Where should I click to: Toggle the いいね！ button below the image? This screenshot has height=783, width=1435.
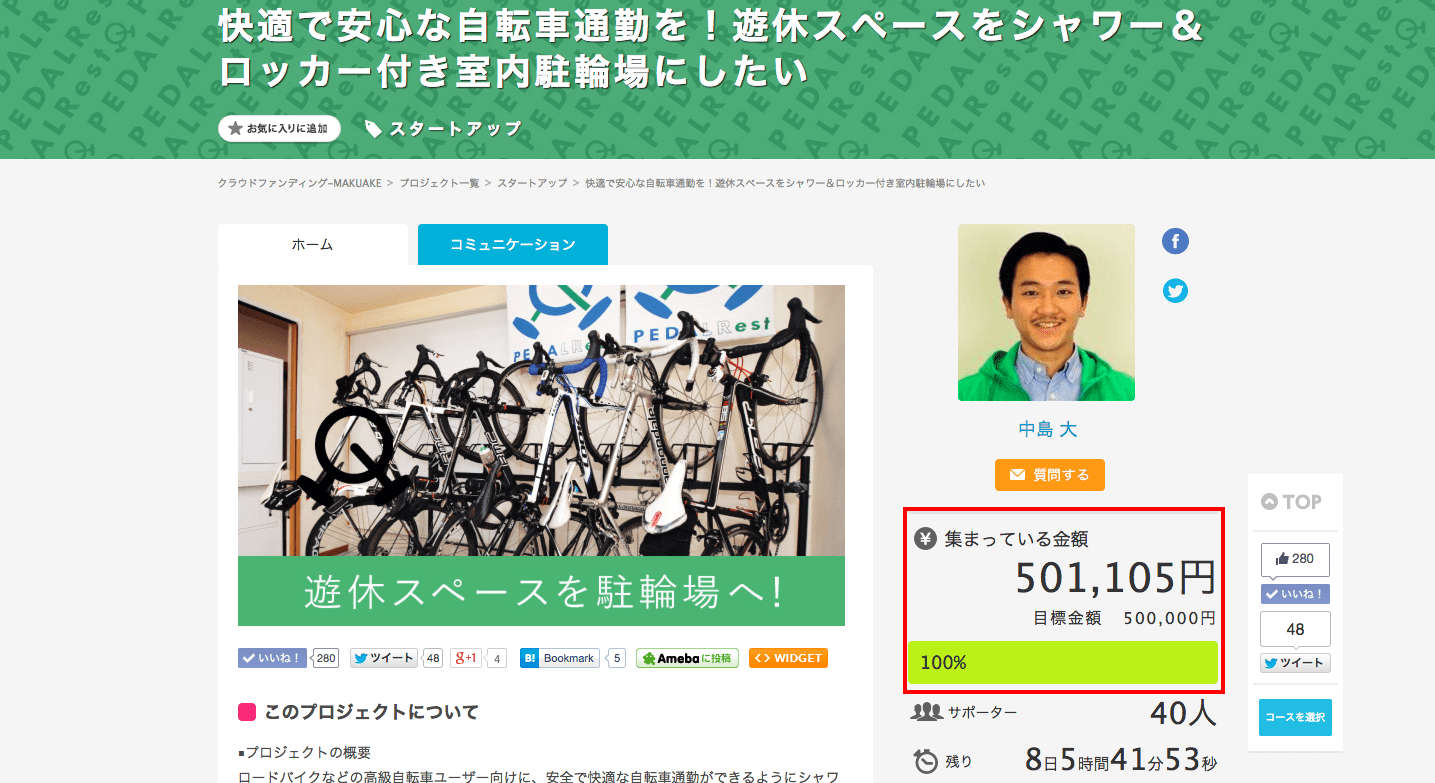[x=272, y=658]
